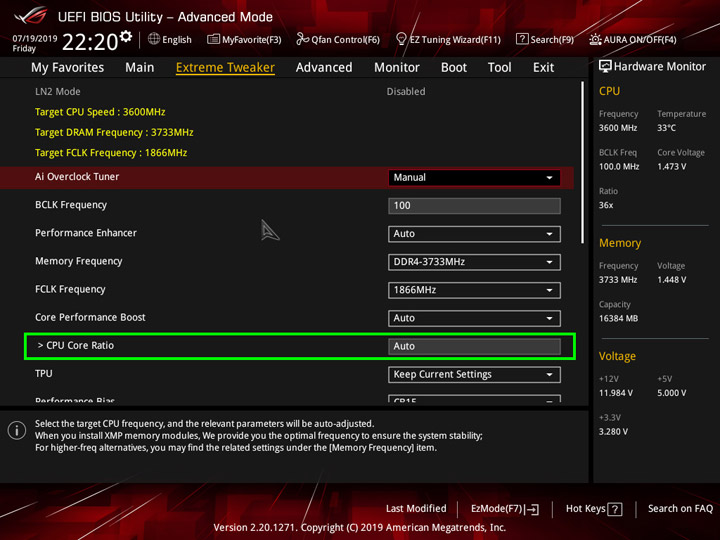Open the Performance Enhancer dropdown

pyautogui.click(x=474, y=234)
